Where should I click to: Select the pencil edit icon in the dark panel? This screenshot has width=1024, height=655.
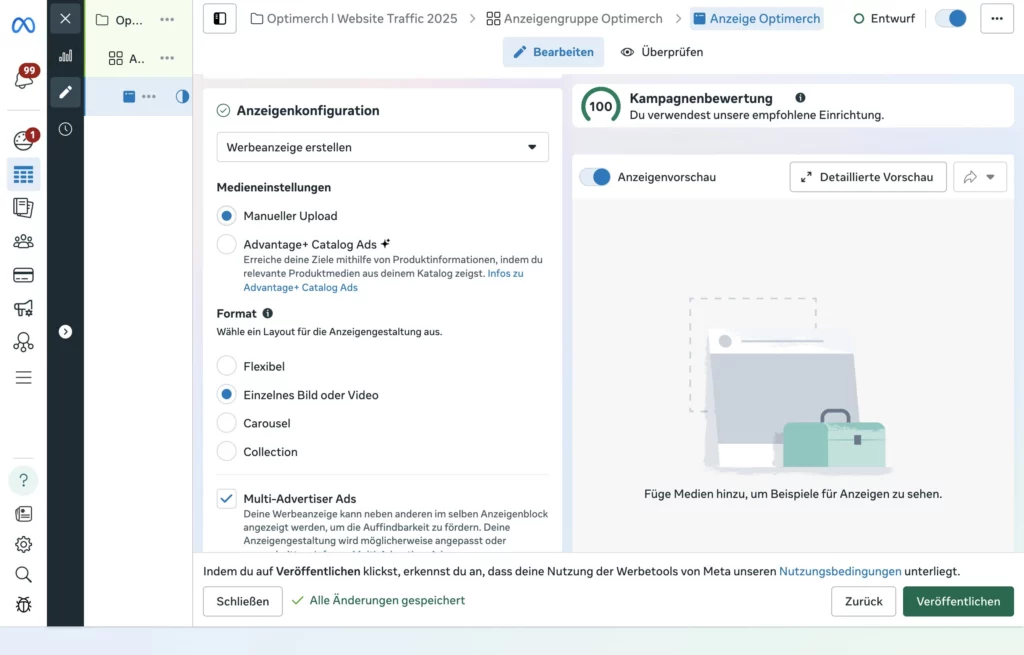click(x=65, y=92)
